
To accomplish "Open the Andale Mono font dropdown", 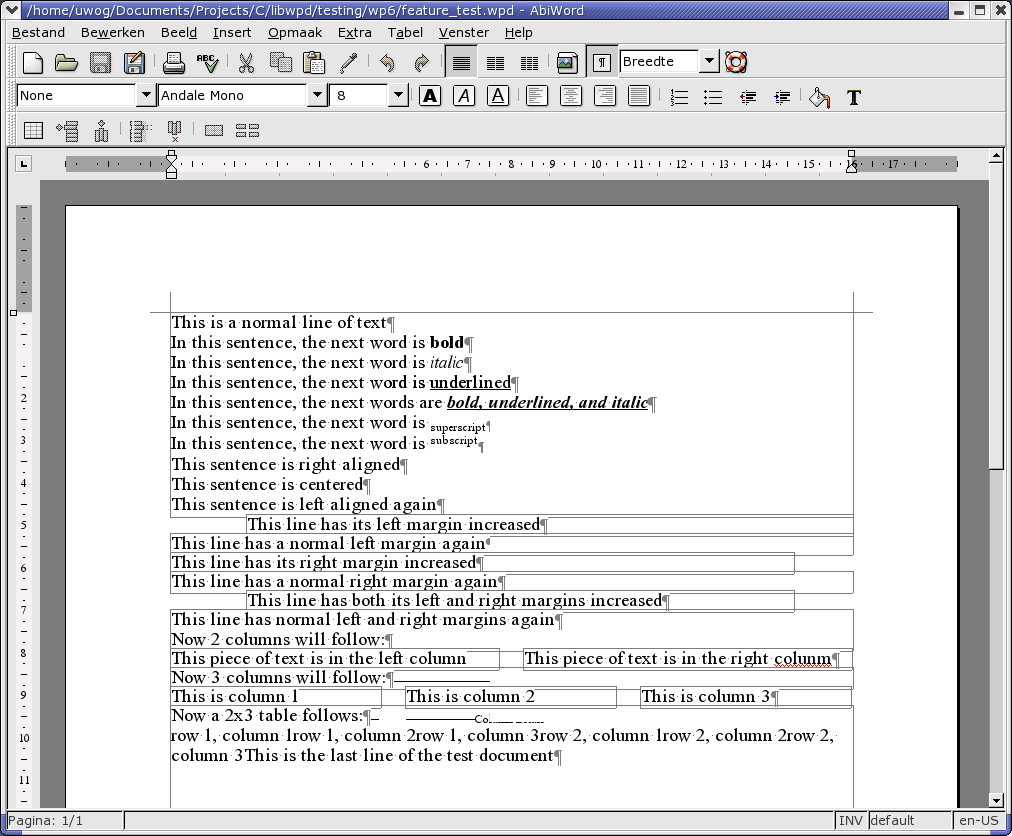I will 317,96.
